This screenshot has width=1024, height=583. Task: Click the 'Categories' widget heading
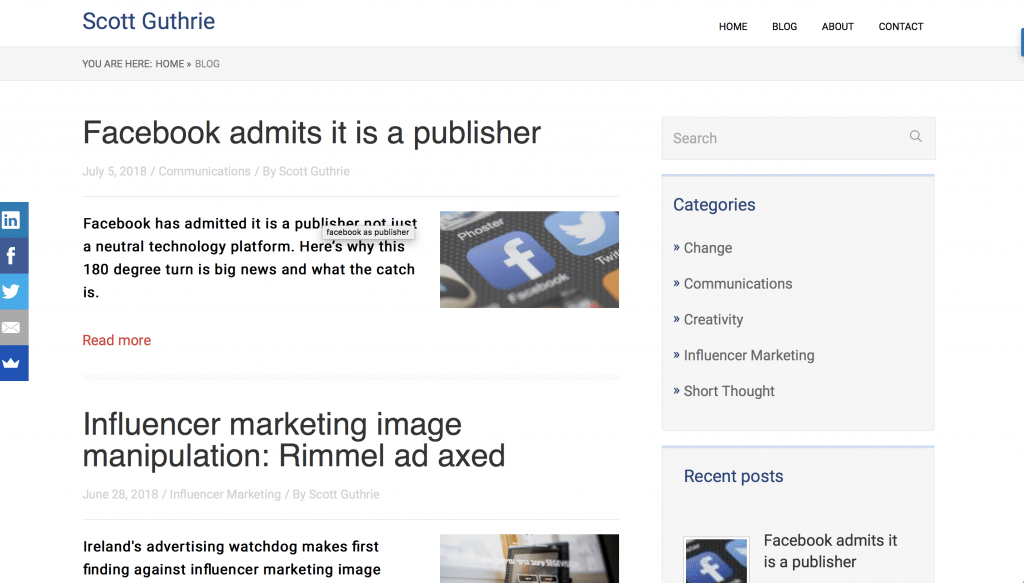714,205
